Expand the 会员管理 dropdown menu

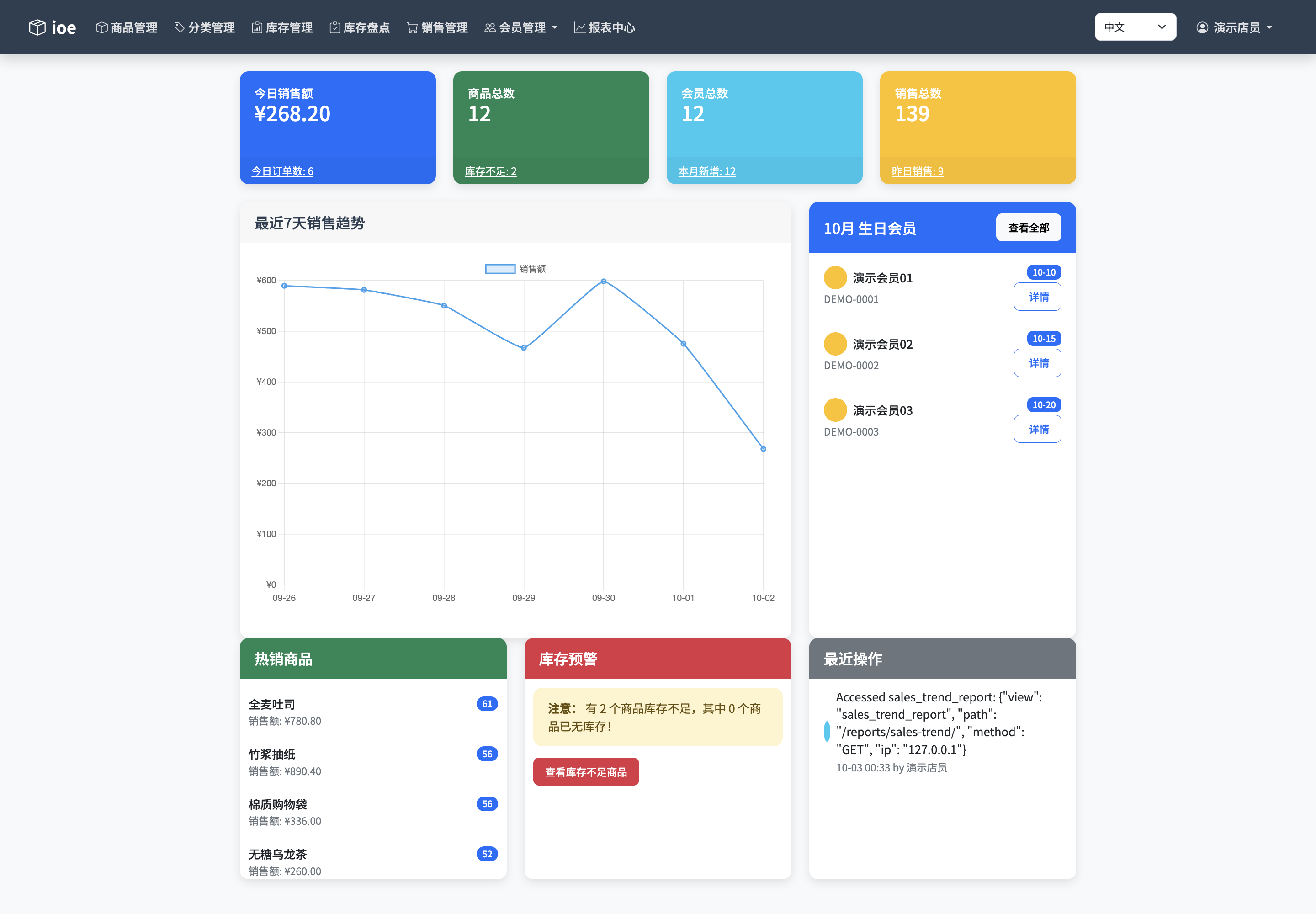click(521, 27)
